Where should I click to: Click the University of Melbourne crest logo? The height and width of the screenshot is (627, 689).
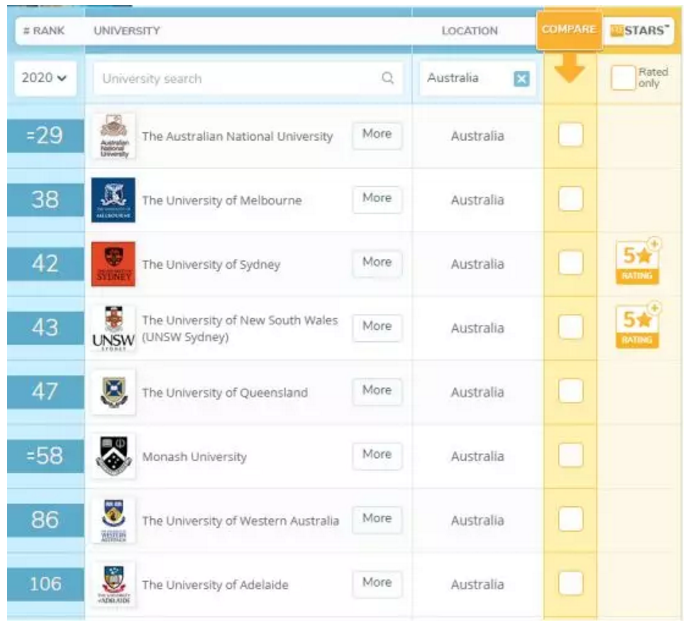113,200
